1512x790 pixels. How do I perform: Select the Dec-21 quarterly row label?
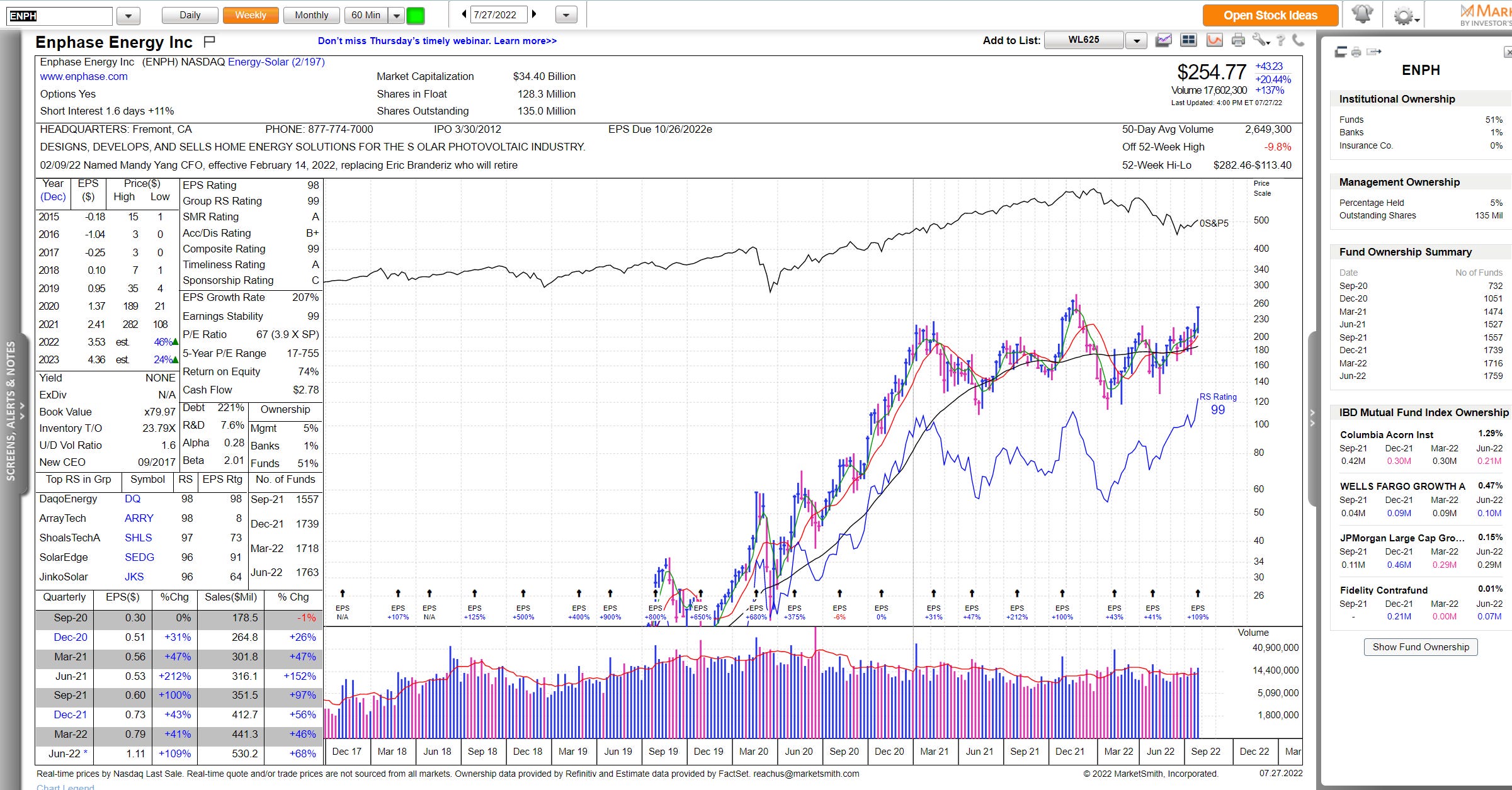tap(71, 715)
